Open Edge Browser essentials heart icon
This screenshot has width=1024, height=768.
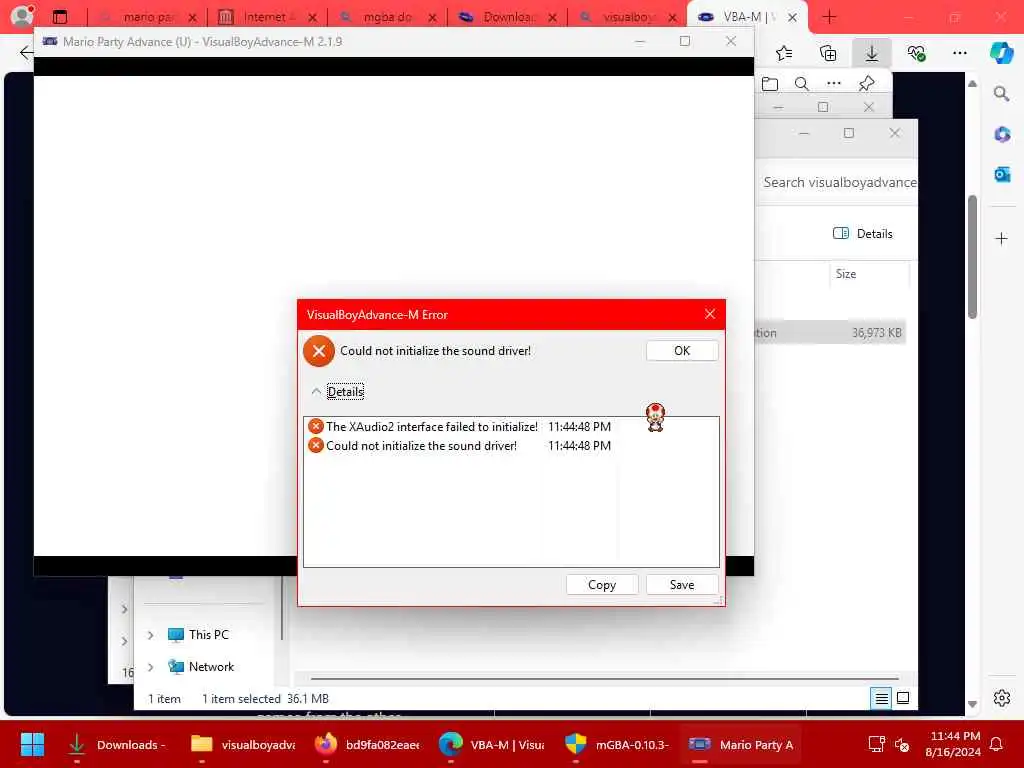click(916, 53)
